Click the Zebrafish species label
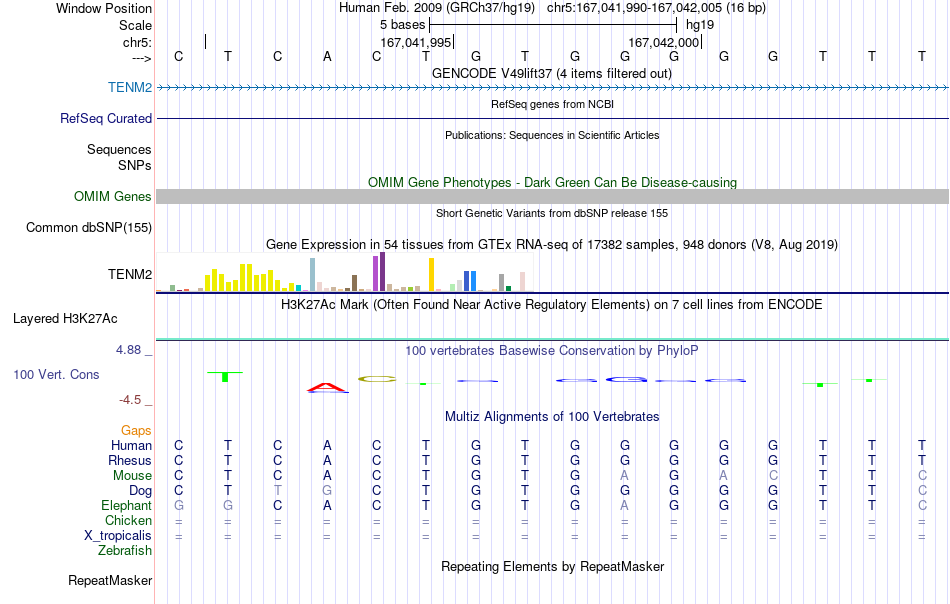Viewport: 950px width, 604px height. point(125,551)
